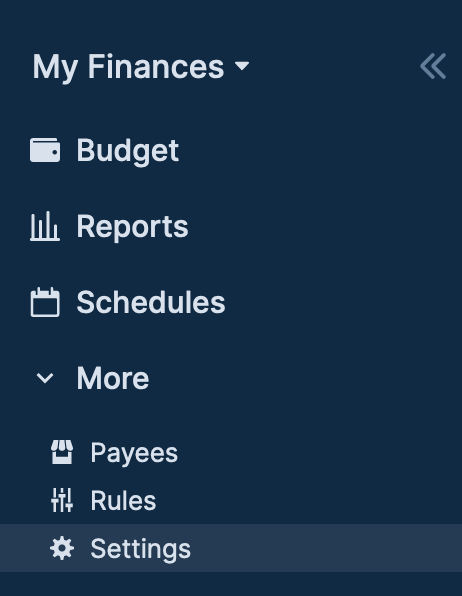Collapse the More section using its chevron
This screenshot has height=596, width=462.
45,378
